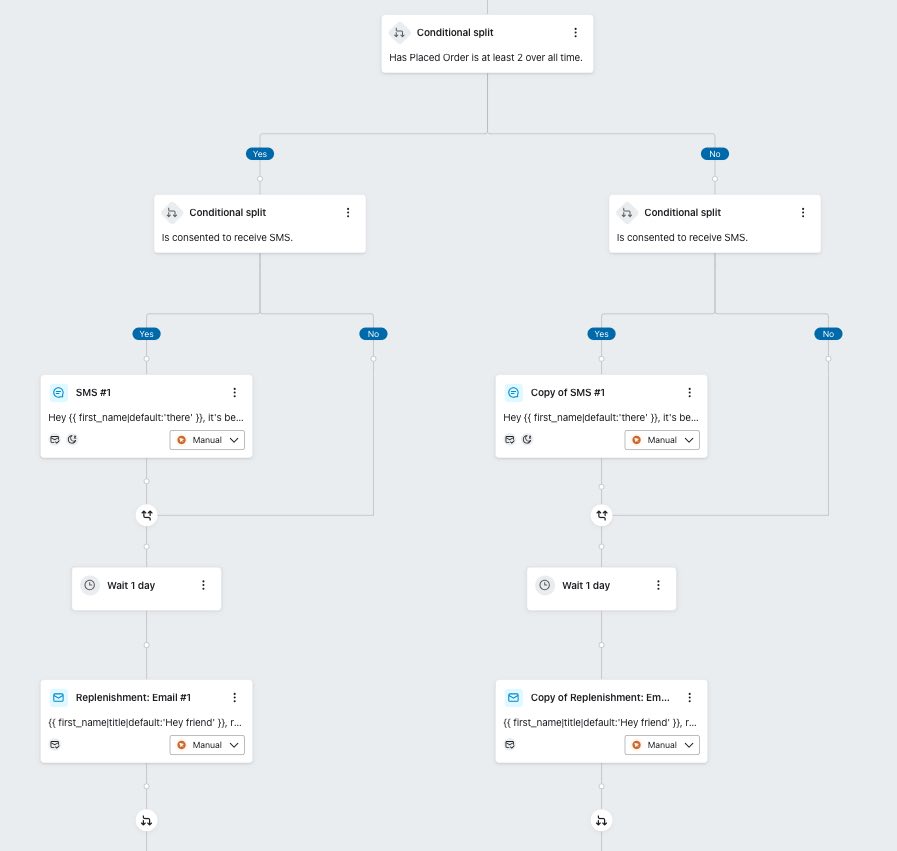The width and height of the screenshot is (897, 851).
Task: Click the flow end icon below Replenishment: Email #1
Action: (147, 820)
